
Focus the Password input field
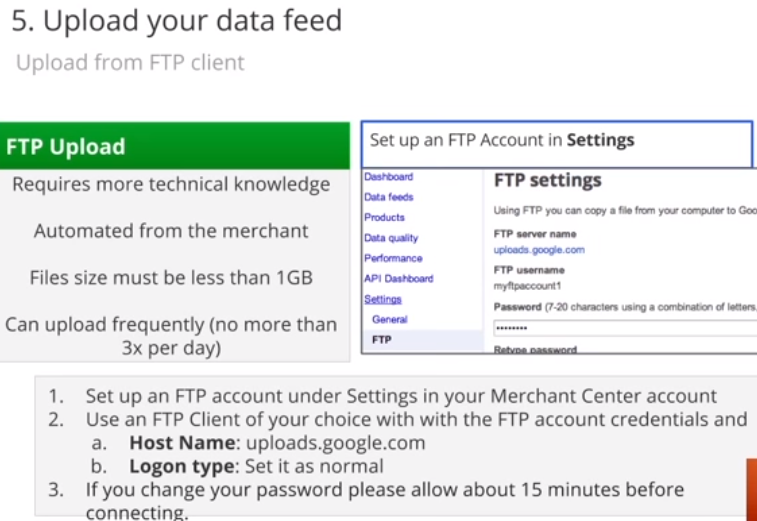tap(625, 328)
